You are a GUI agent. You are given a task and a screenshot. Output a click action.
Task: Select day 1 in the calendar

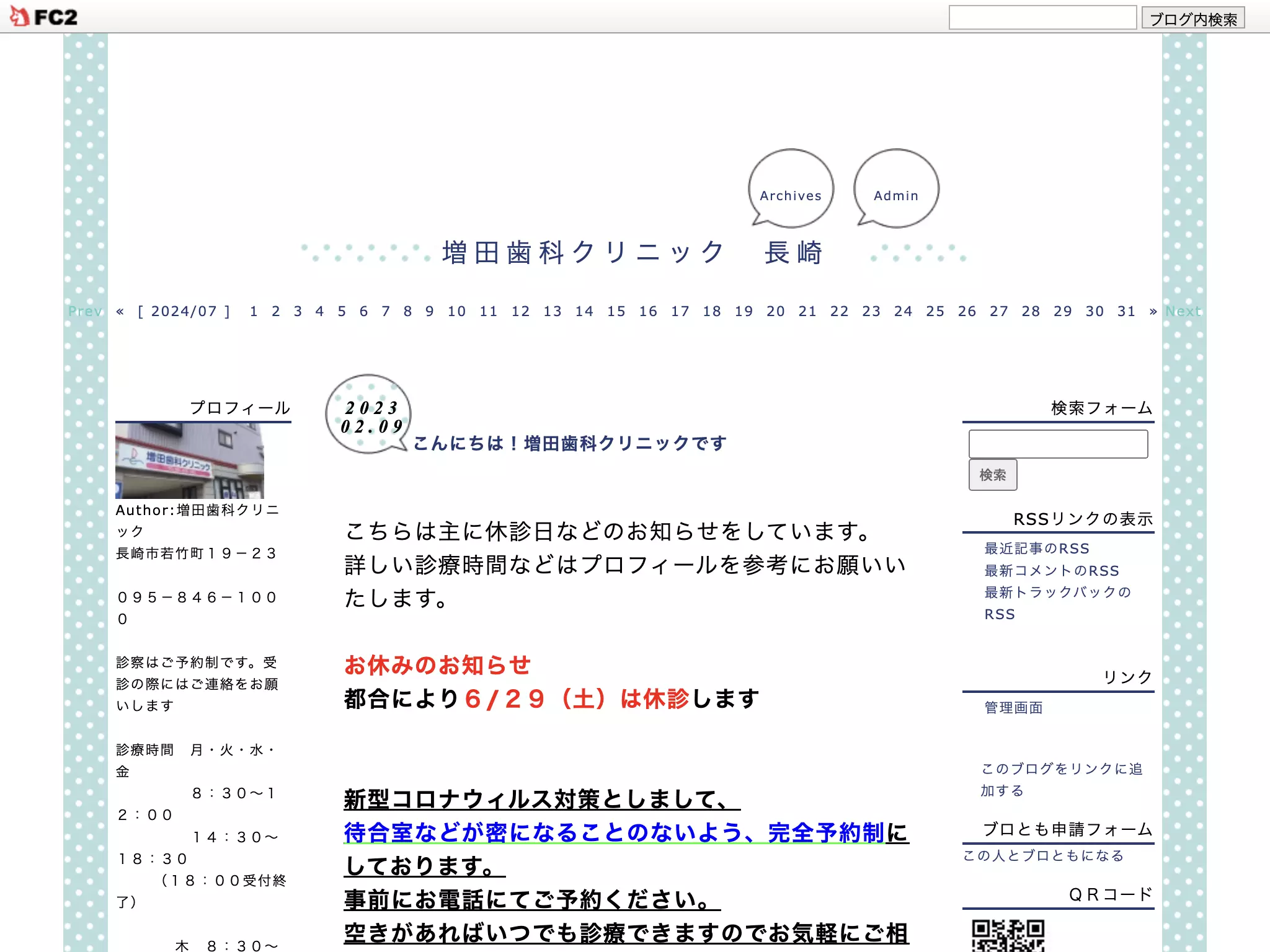click(254, 311)
